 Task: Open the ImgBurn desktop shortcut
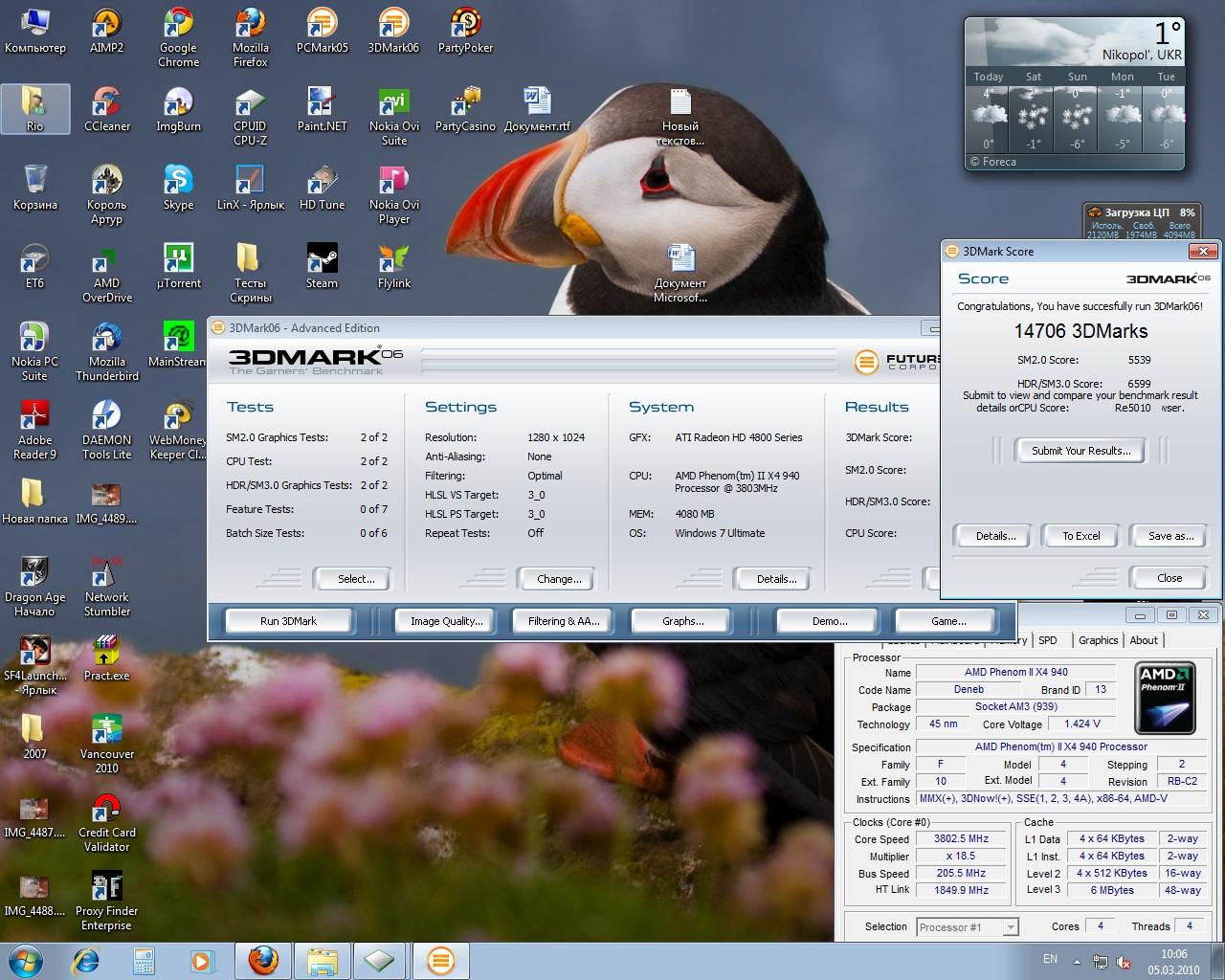[x=179, y=109]
